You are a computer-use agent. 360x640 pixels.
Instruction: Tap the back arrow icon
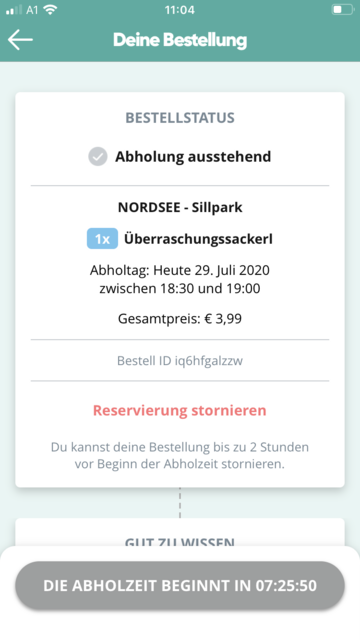tap(20, 40)
